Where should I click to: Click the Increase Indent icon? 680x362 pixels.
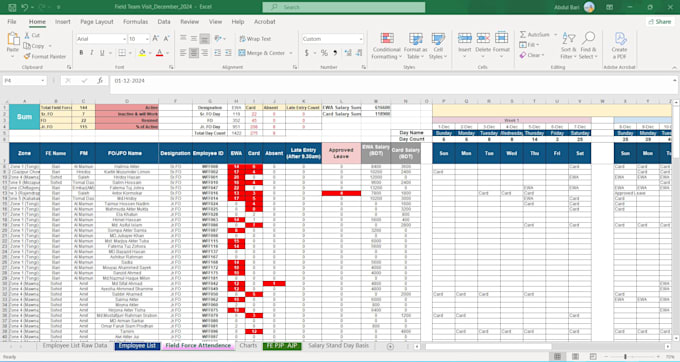click(229, 53)
